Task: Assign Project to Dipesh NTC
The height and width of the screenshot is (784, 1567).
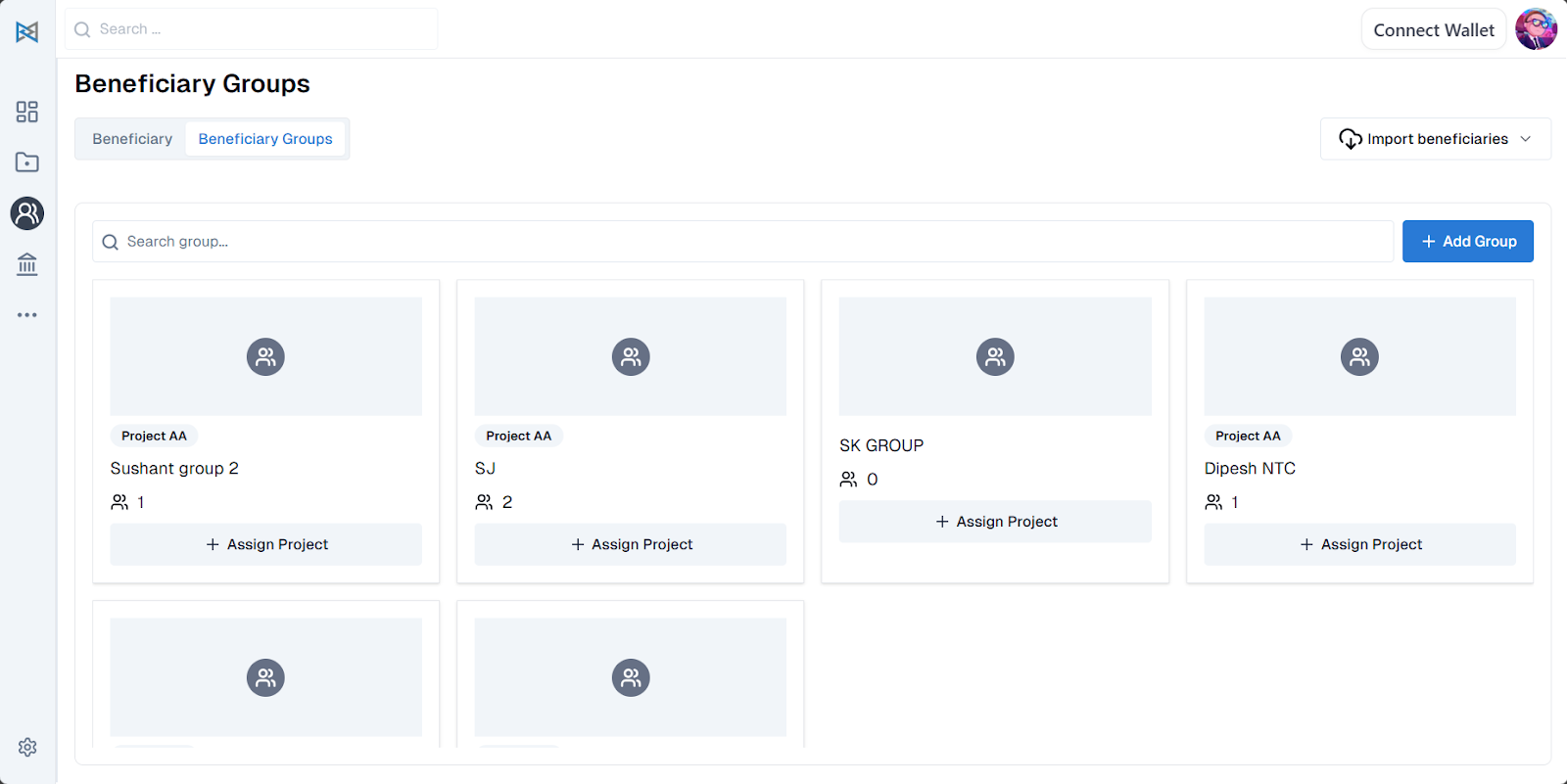Action: click(1359, 544)
